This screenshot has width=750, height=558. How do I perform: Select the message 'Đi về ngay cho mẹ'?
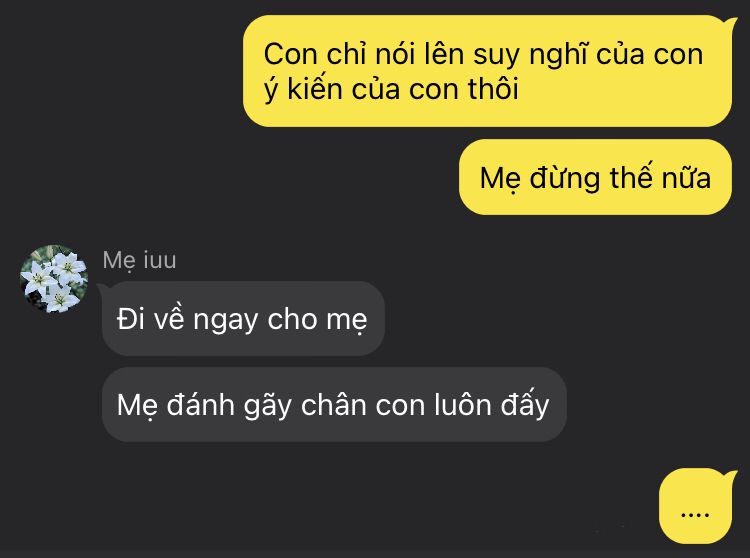pos(243,318)
